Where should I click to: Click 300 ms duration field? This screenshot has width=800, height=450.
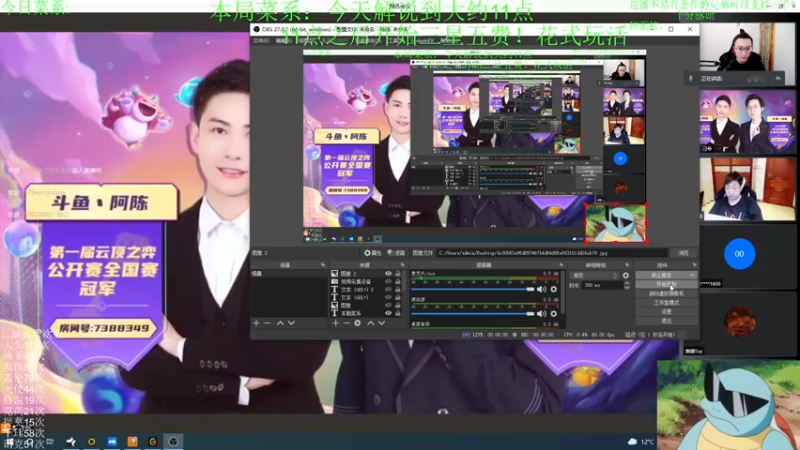click(x=603, y=285)
